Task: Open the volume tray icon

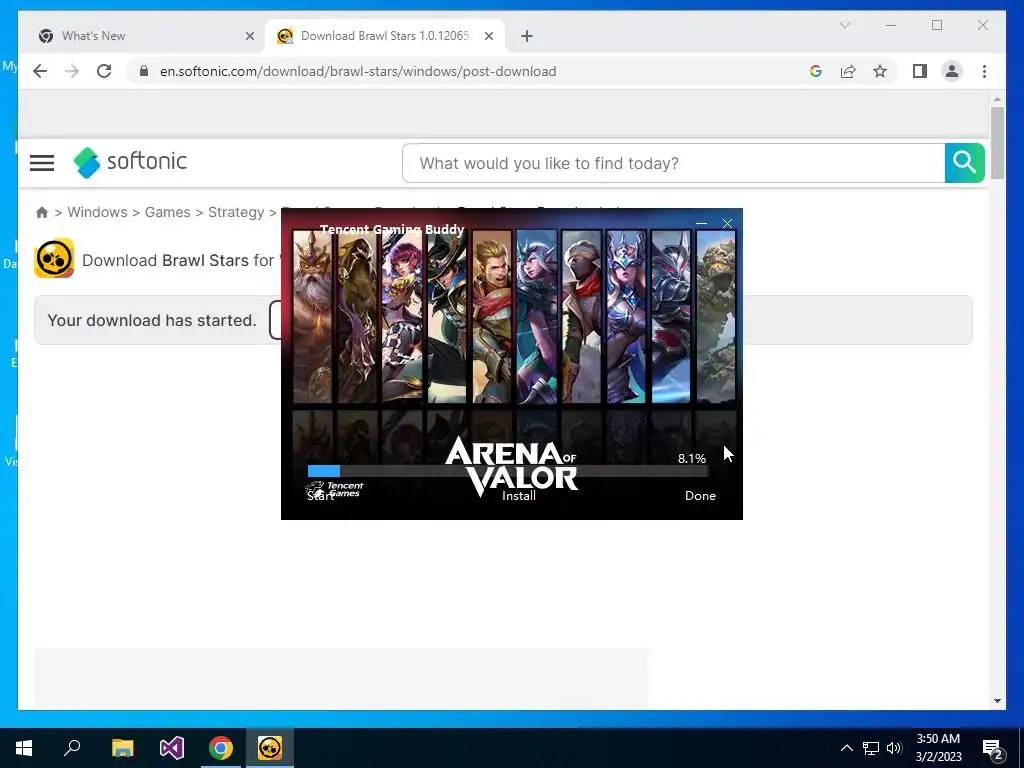Action: click(894, 748)
